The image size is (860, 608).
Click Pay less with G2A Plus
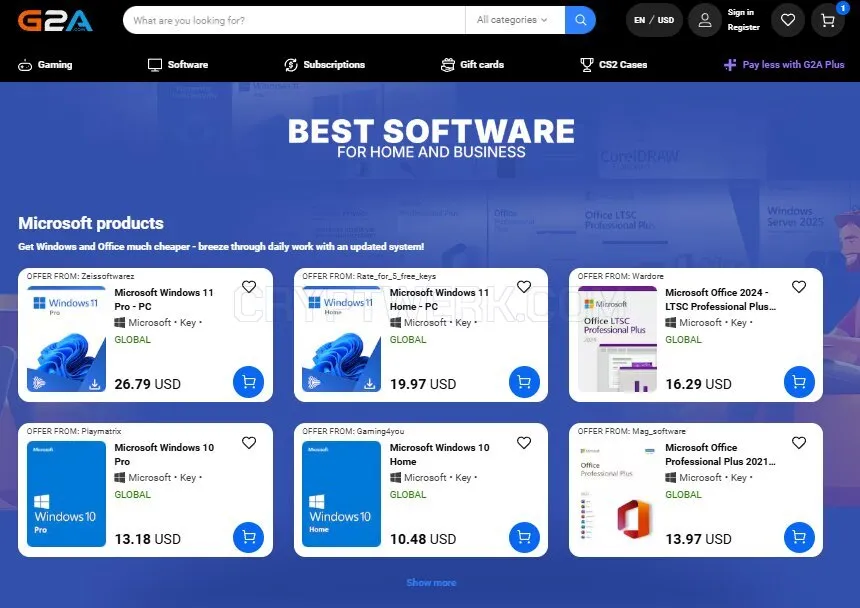pos(784,65)
